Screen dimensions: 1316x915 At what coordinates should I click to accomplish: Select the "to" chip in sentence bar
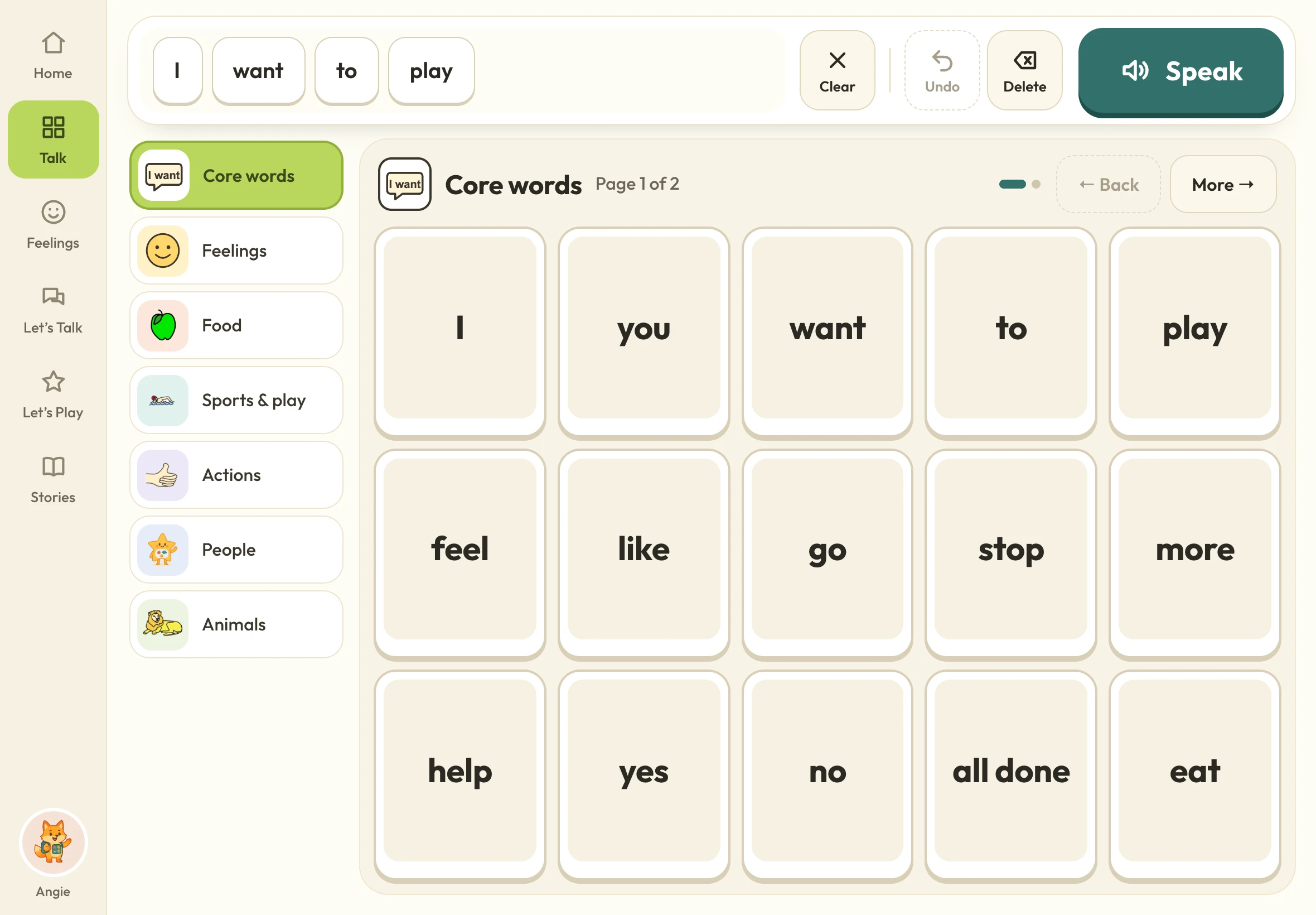[346, 70]
